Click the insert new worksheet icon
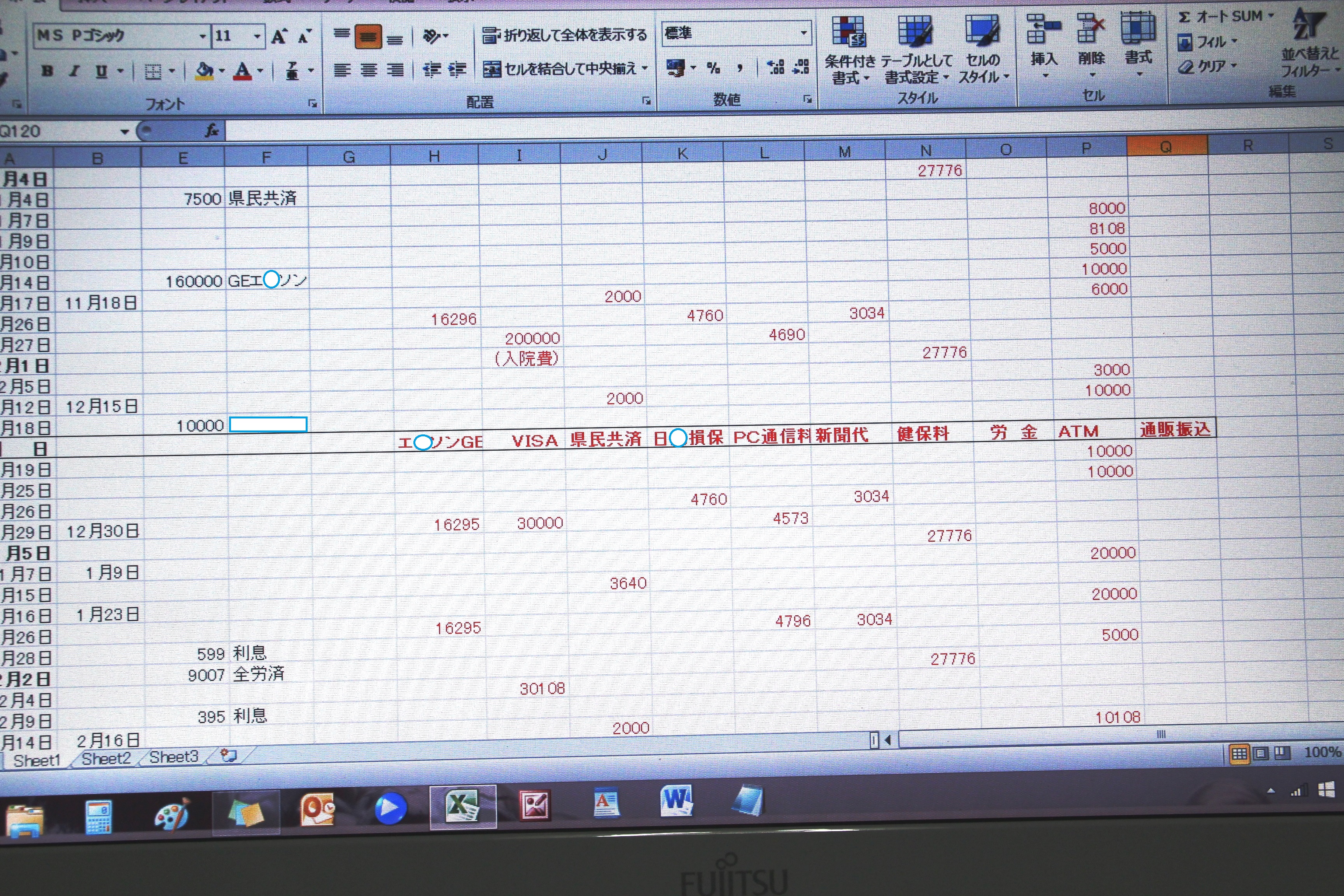This screenshot has width=1344, height=896. 229,756
